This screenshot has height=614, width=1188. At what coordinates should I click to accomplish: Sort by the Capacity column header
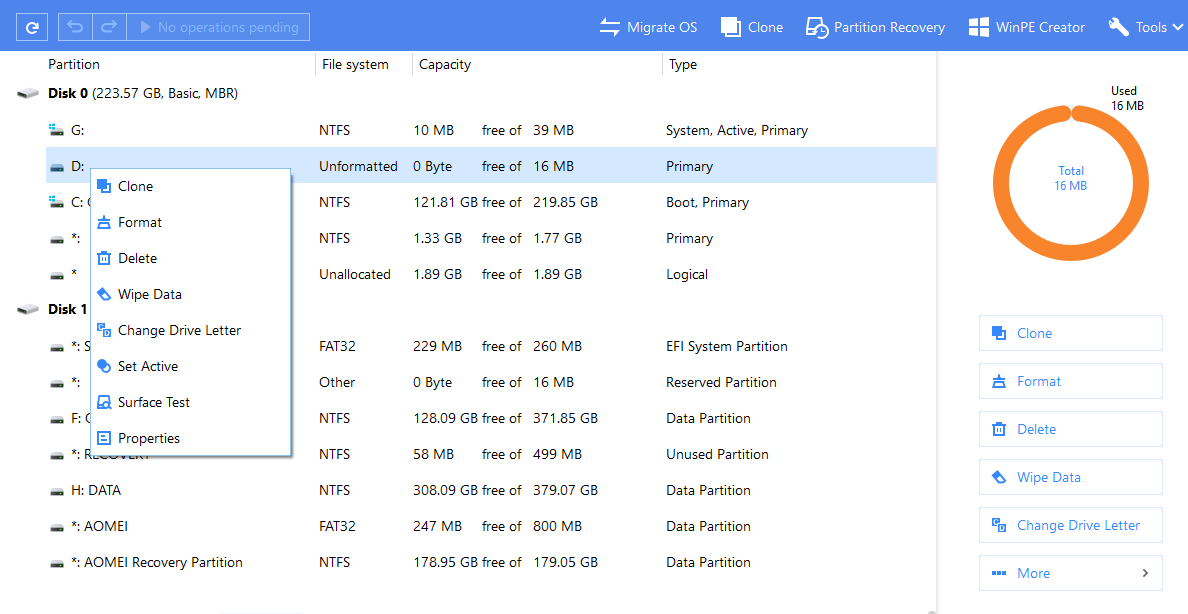445,64
